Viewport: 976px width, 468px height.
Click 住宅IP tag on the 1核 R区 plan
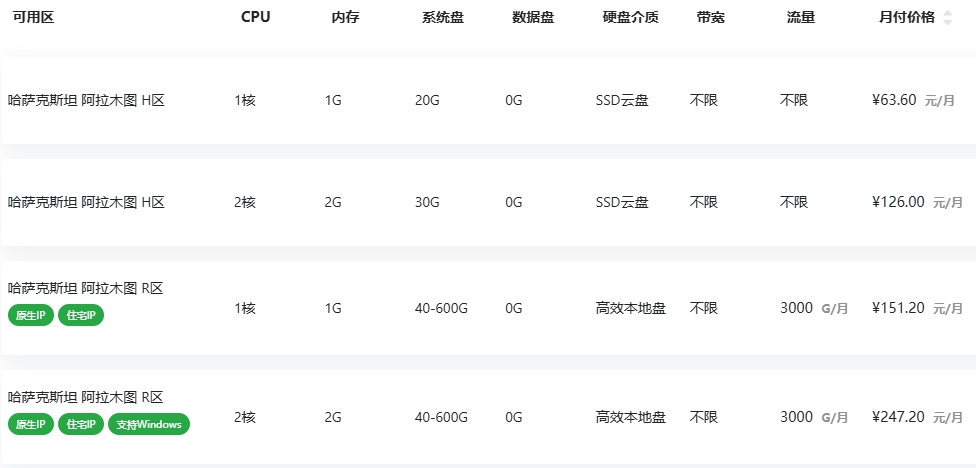[81, 316]
